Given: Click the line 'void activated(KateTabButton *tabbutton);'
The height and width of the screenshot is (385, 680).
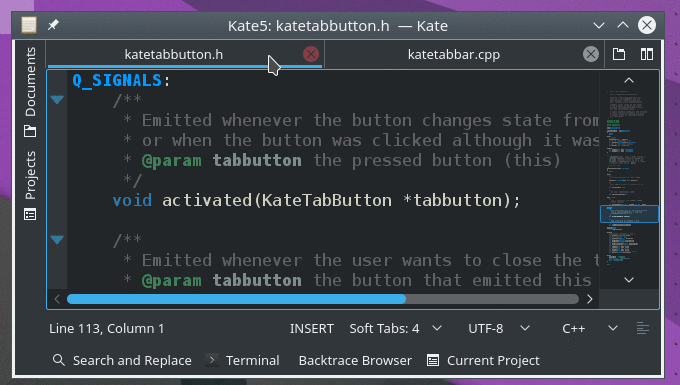Looking at the screenshot, I should tap(316, 200).
